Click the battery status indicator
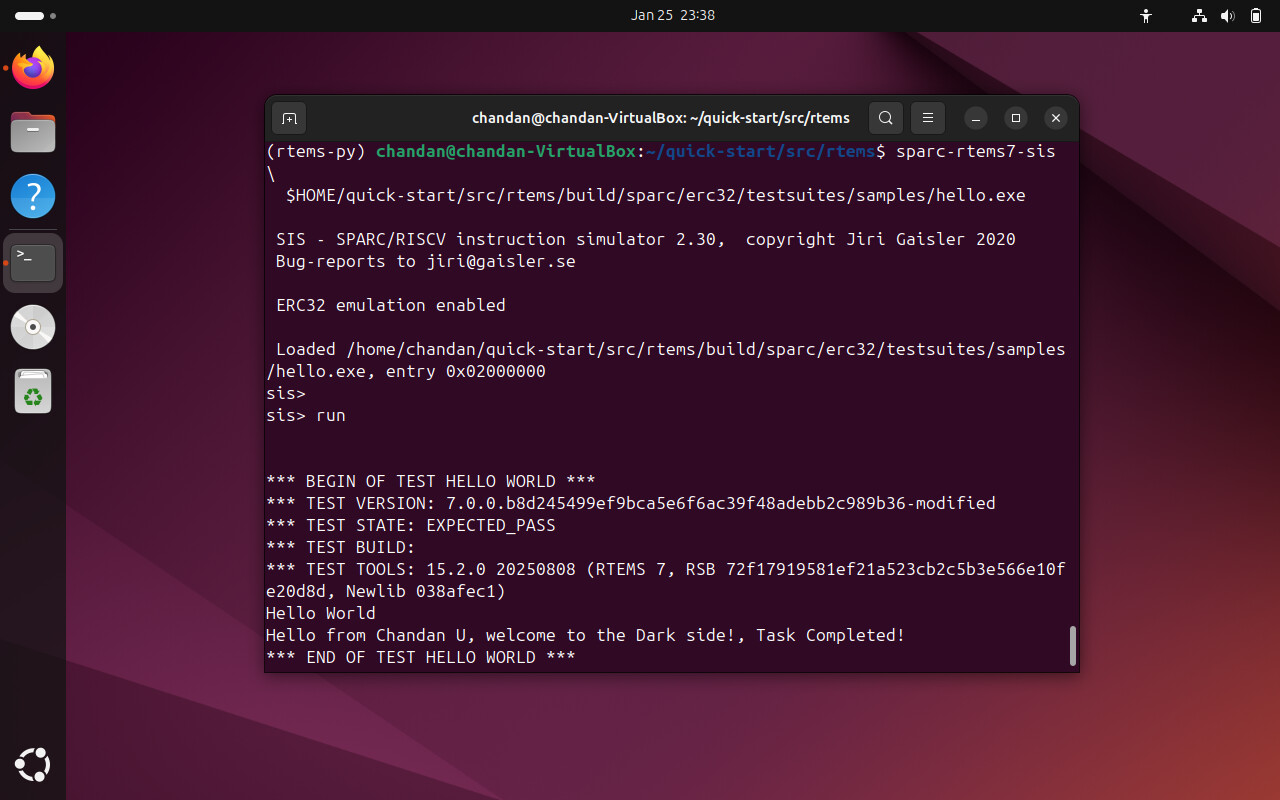Viewport: 1280px width, 800px height. (1256, 16)
